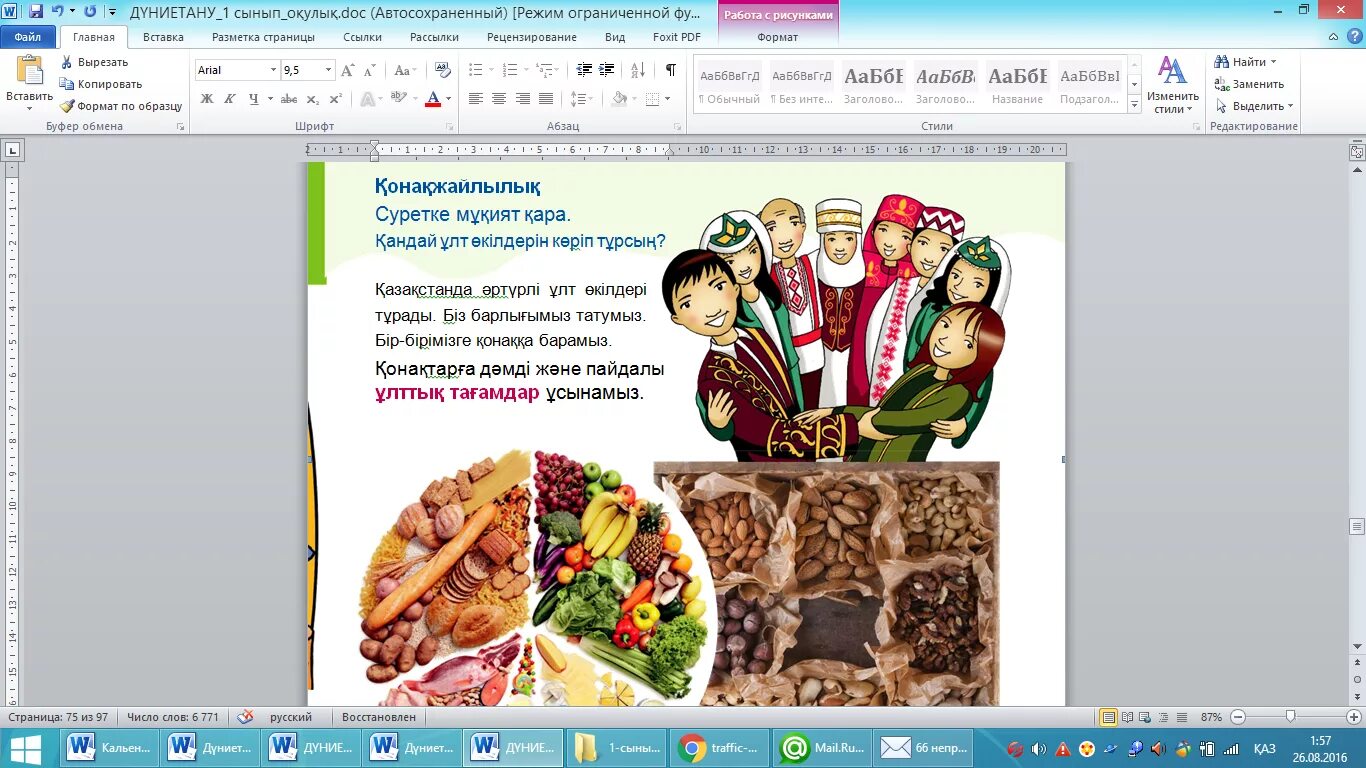Align text to the left
The height and width of the screenshot is (768, 1366).
click(x=476, y=99)
